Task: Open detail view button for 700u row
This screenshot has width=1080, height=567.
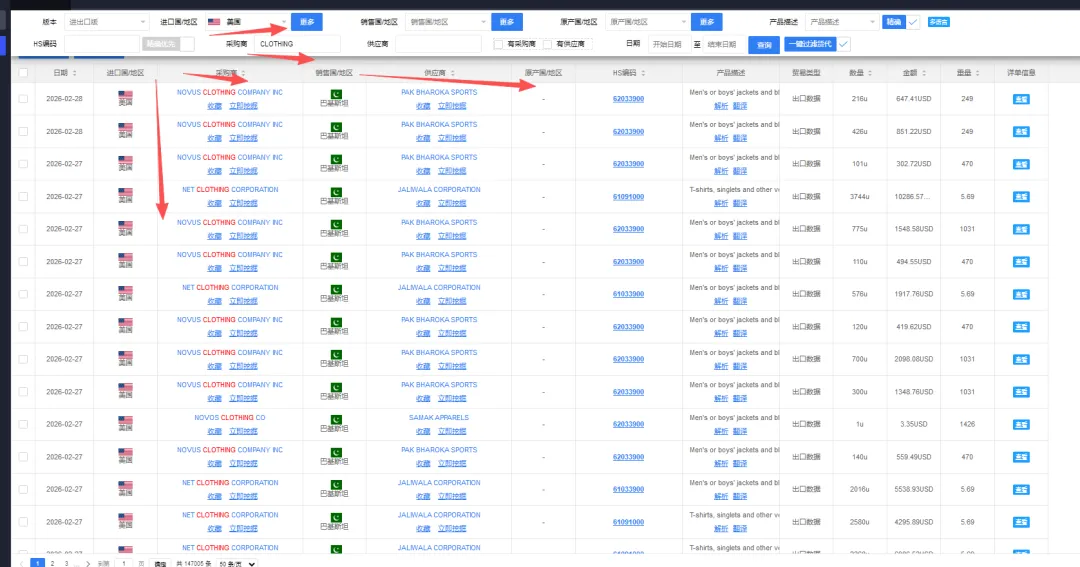Action: [x=1021, y=360]
